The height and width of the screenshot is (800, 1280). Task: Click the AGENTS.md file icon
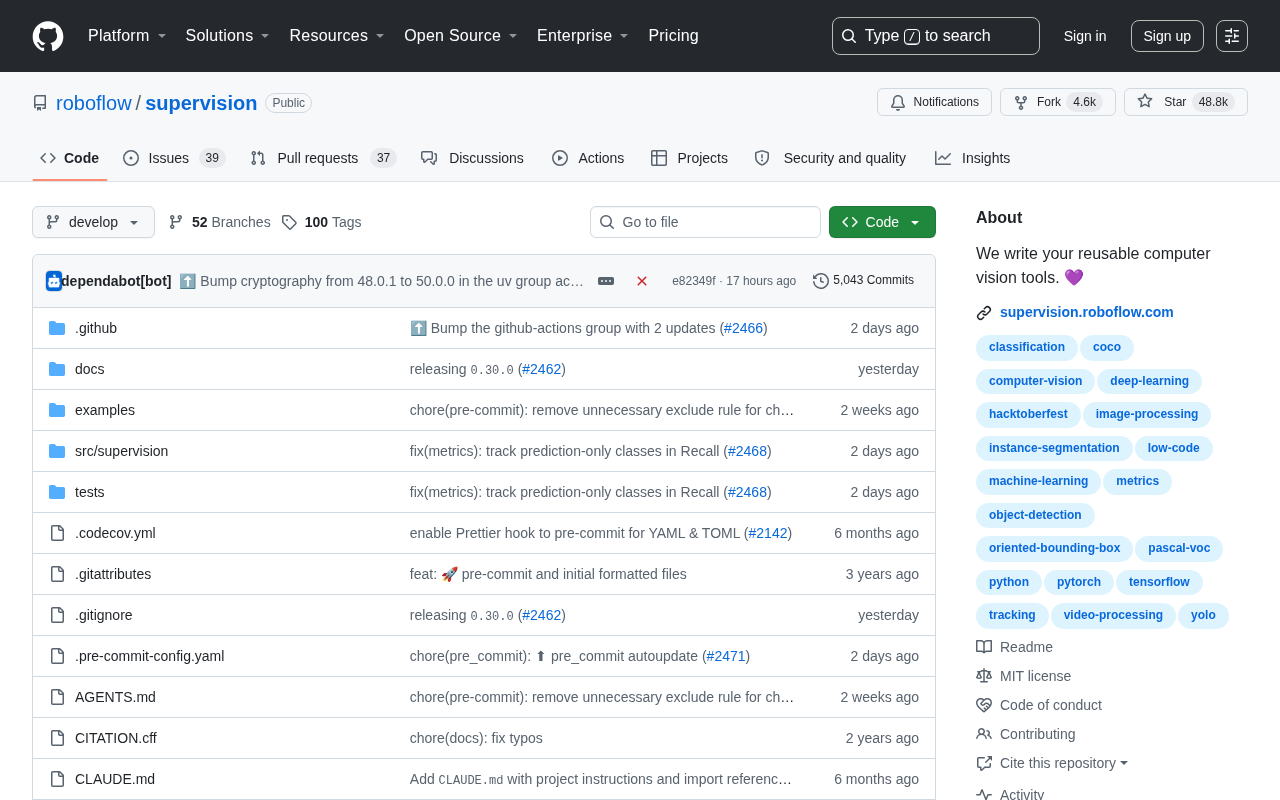(57, 697)
